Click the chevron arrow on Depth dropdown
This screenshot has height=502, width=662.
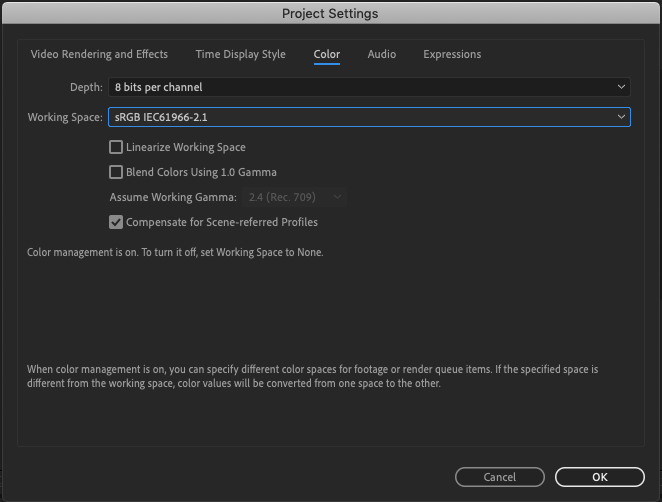point(622,88)
